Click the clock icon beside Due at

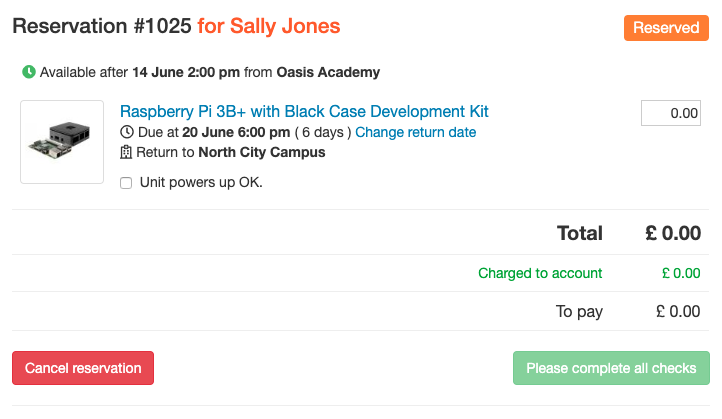127,132
